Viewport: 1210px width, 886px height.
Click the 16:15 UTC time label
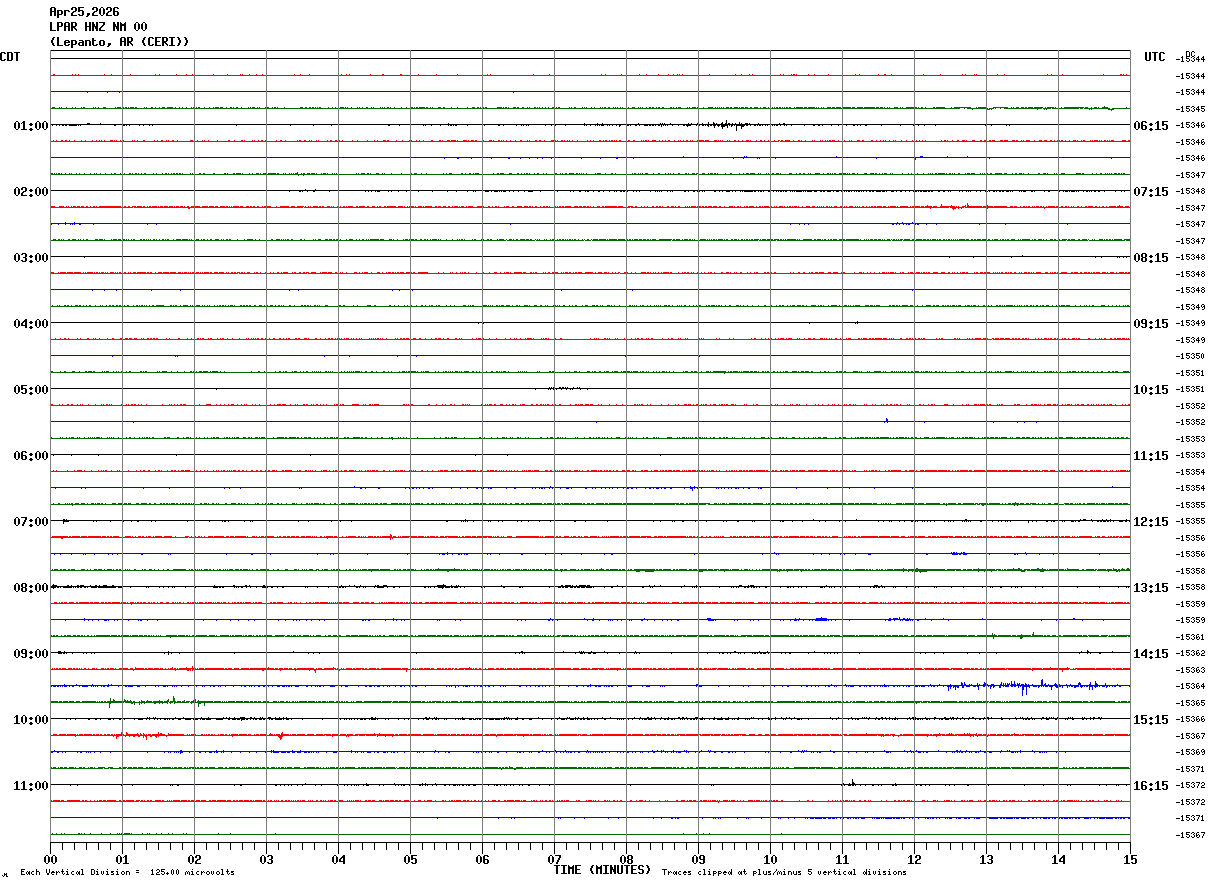(x=1150, y=786)
